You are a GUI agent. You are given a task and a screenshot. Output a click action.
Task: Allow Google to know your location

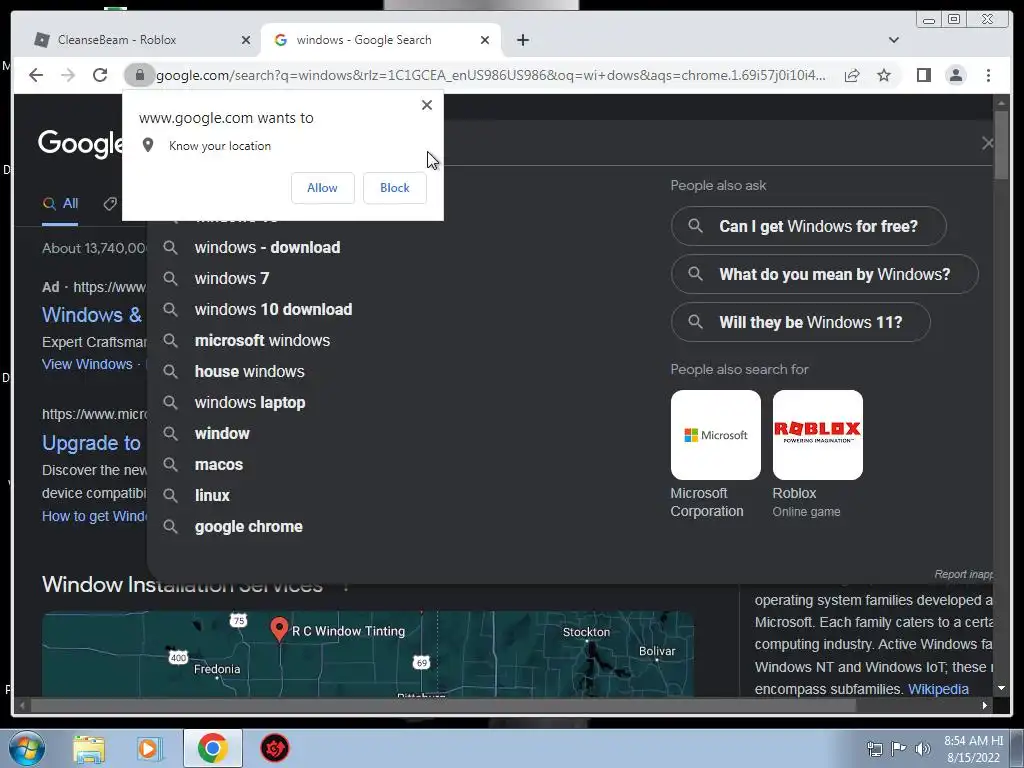pos(323,188)
